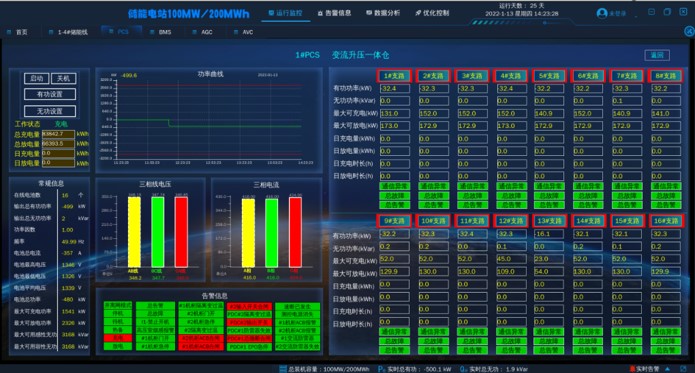The height and width of the screenshot is (373, 695).
Task: Open 数据分析 (data analysis) menu item
Action: click(x=383, y=13)
